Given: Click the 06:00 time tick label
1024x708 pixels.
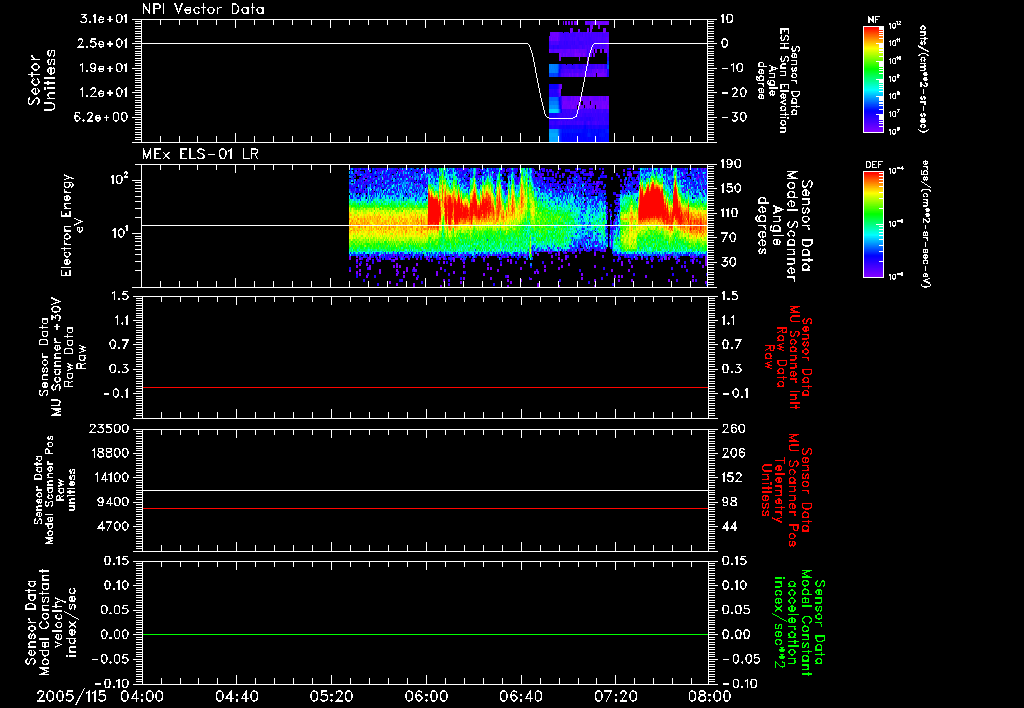Looking at the screenshot, I should tap(426, 696).
